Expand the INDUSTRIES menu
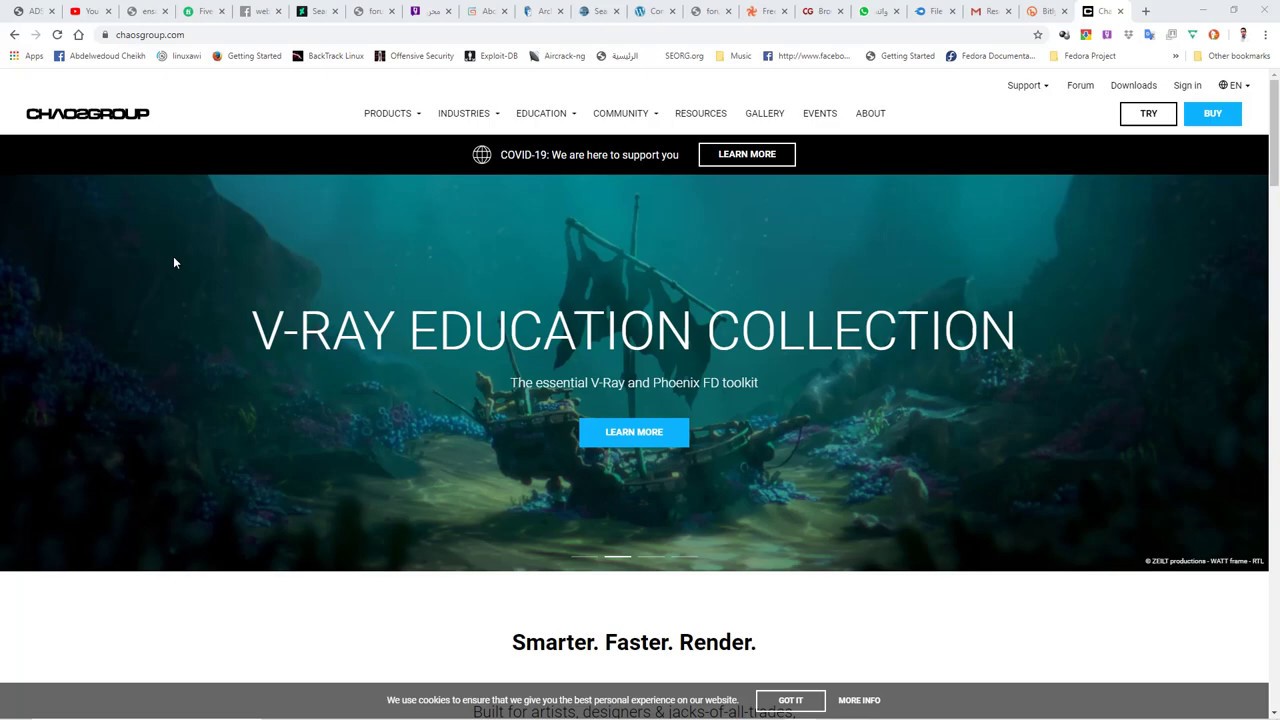The image size is (1280, 720). 468,114
